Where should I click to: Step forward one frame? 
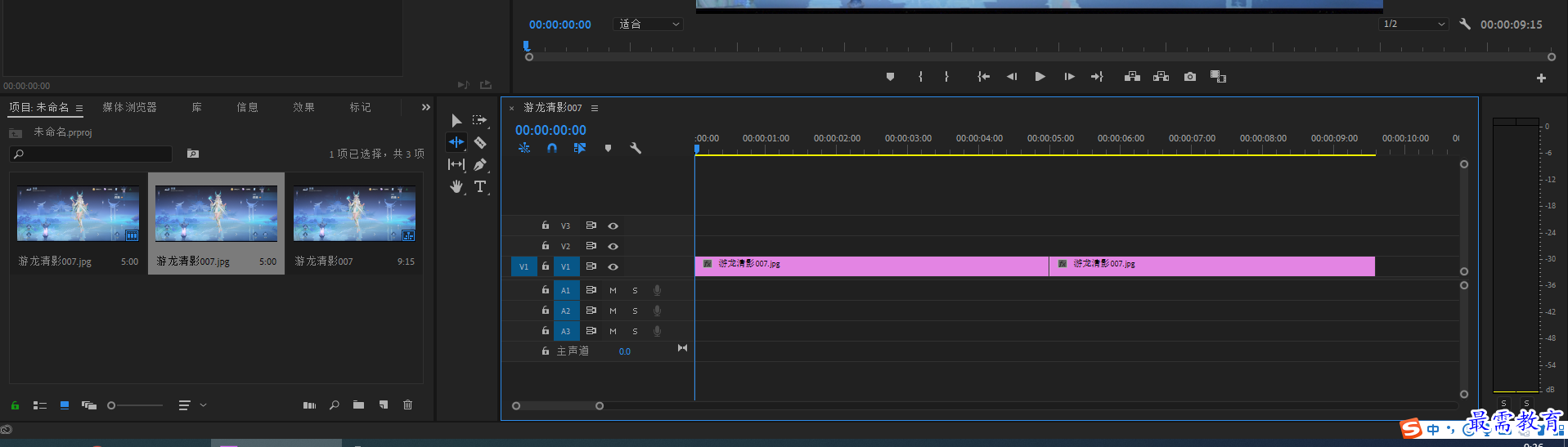click(x=1069, y=77)
